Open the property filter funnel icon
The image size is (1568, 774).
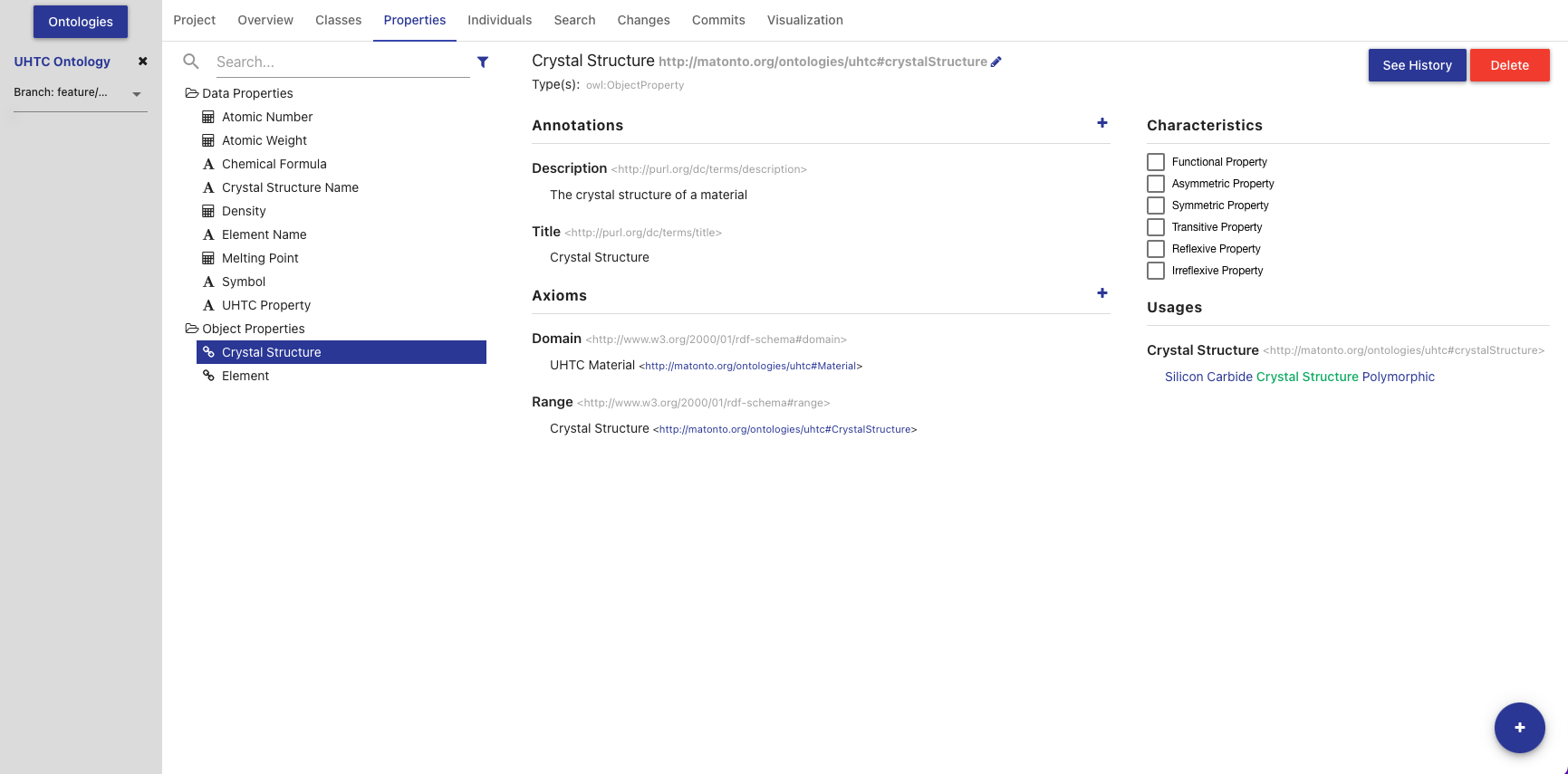coord(483,62)
